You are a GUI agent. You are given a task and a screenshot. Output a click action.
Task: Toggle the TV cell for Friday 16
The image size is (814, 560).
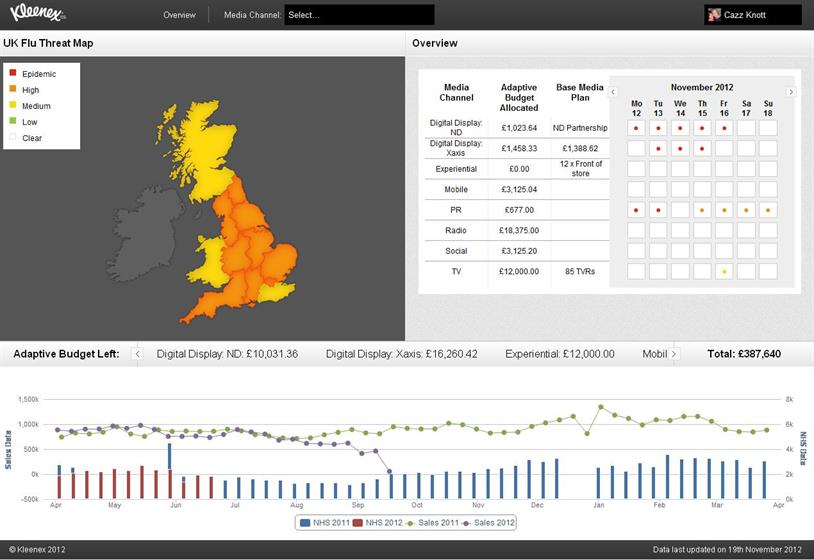724,271
